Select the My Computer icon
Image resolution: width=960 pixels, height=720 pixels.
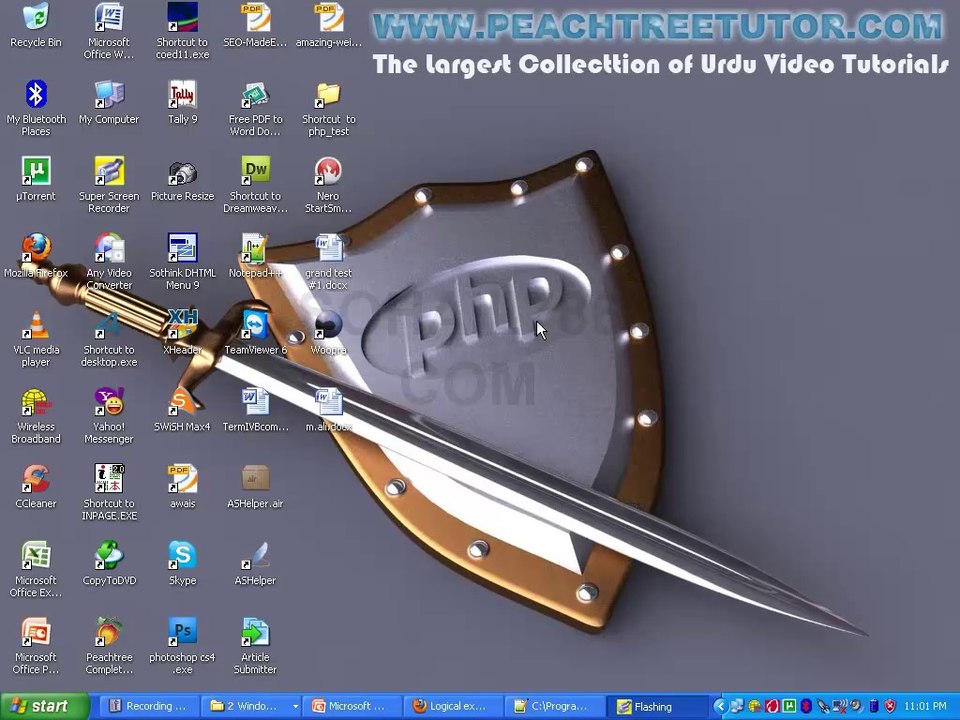tap(108, 103)
